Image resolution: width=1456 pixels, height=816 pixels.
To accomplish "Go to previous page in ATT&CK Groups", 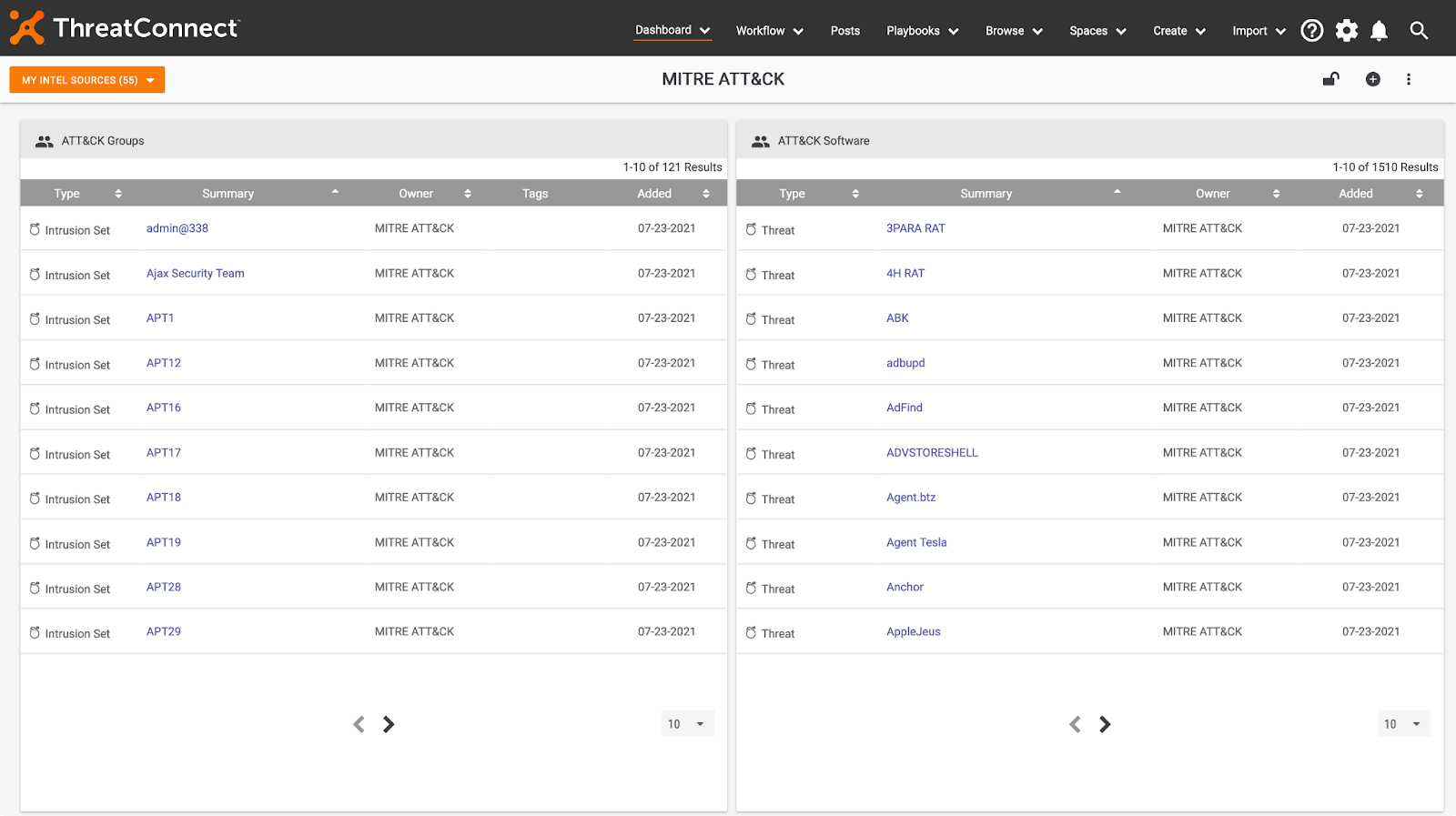I will tap(359, 724).
